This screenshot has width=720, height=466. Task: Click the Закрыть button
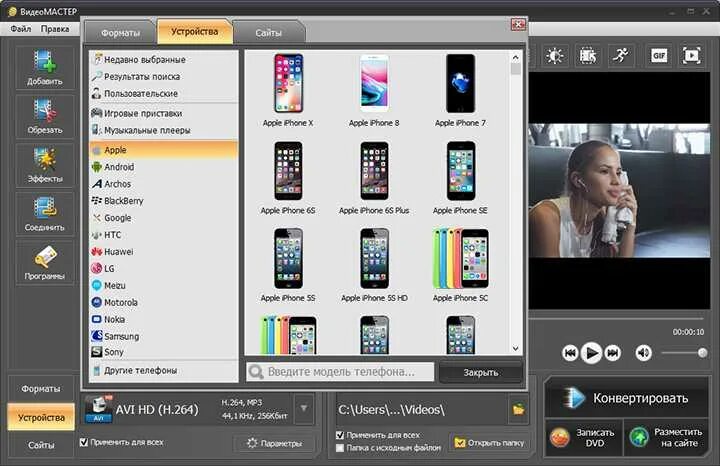pos(481,372)
